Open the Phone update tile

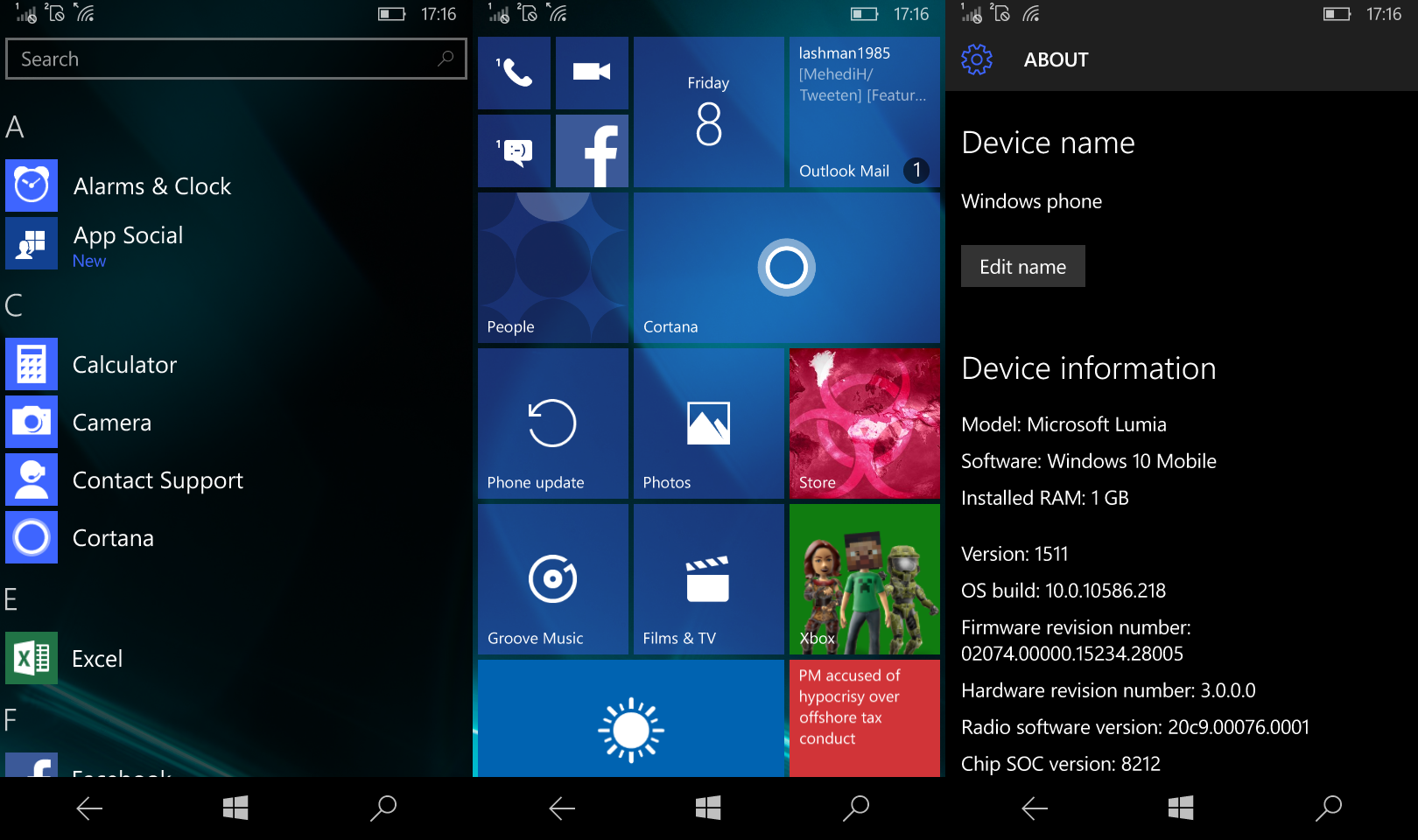coord(552,423)
